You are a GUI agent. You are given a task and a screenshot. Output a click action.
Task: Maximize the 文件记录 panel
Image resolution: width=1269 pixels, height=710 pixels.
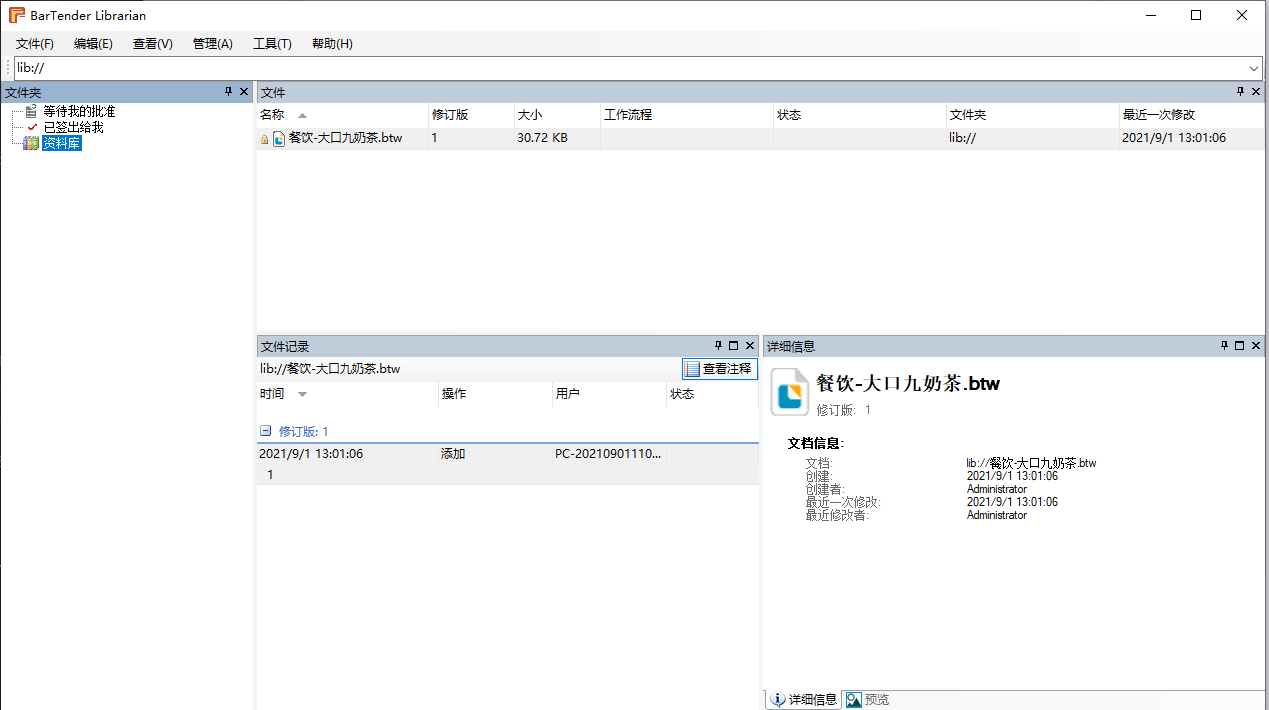[x=733, y=346]
